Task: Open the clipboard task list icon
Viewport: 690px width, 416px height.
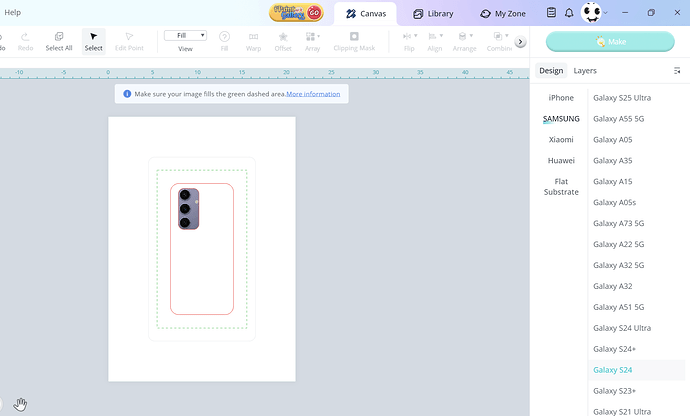Action: [x=551, y=13]
